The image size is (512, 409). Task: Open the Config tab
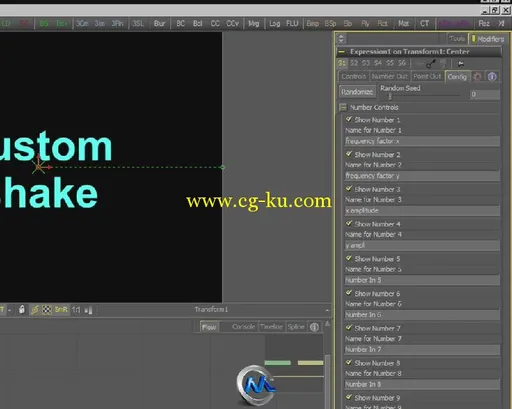point(457,77)
